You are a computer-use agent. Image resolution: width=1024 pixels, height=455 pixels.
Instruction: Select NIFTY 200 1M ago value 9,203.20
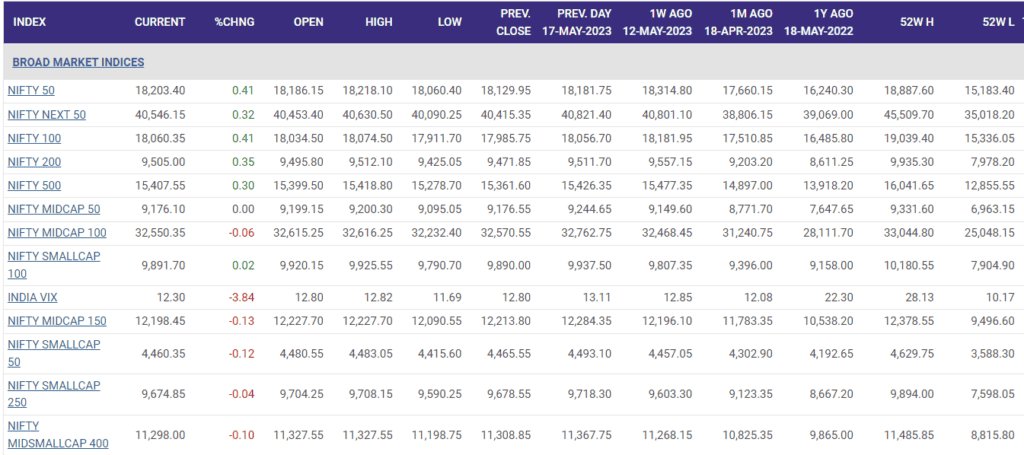[x=751, y=162]
